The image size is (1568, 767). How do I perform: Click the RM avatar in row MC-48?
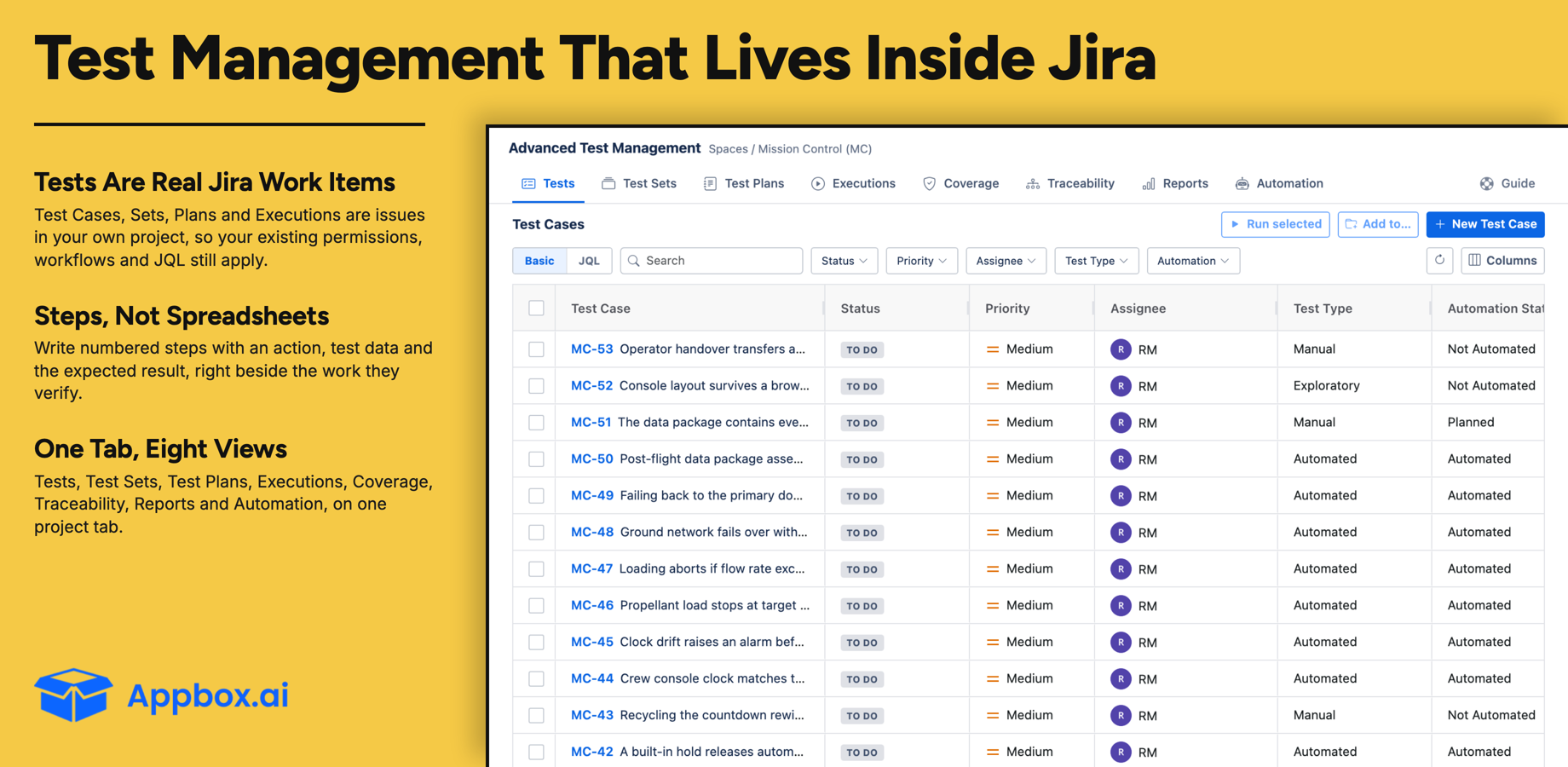1121,533
